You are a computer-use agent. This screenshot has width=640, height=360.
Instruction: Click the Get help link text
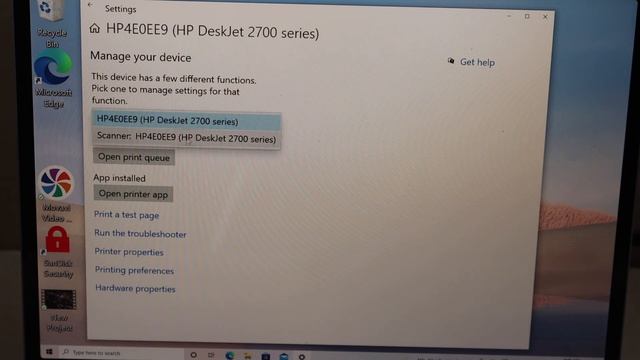pyautogui.click(x=477, y=62)
